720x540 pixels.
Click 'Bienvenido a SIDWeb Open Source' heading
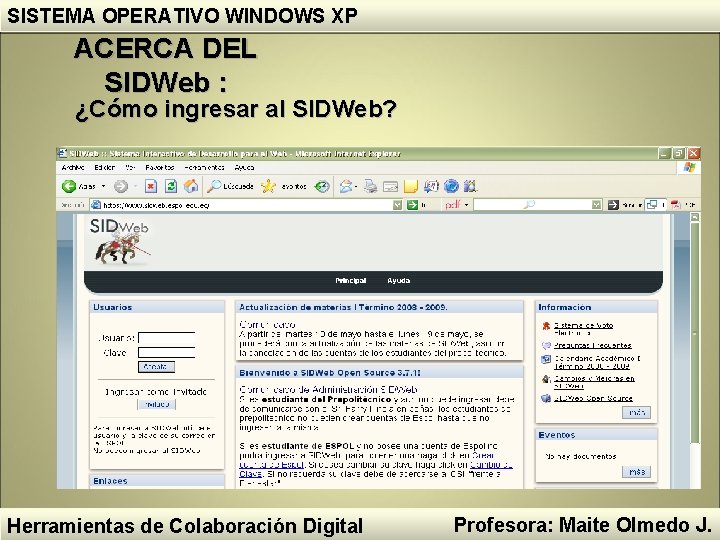(330, 372)
